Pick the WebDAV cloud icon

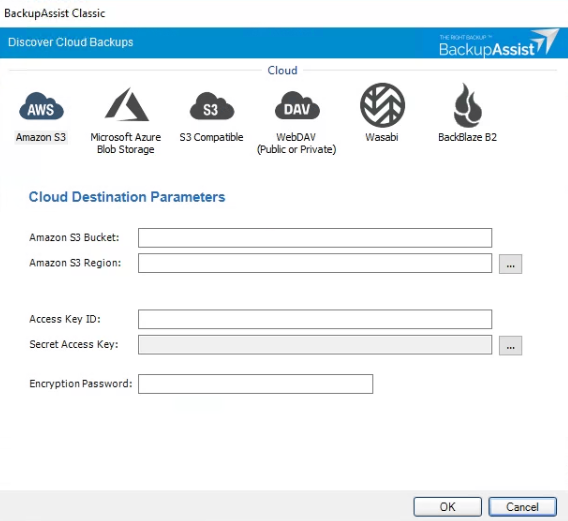(297, 105)
